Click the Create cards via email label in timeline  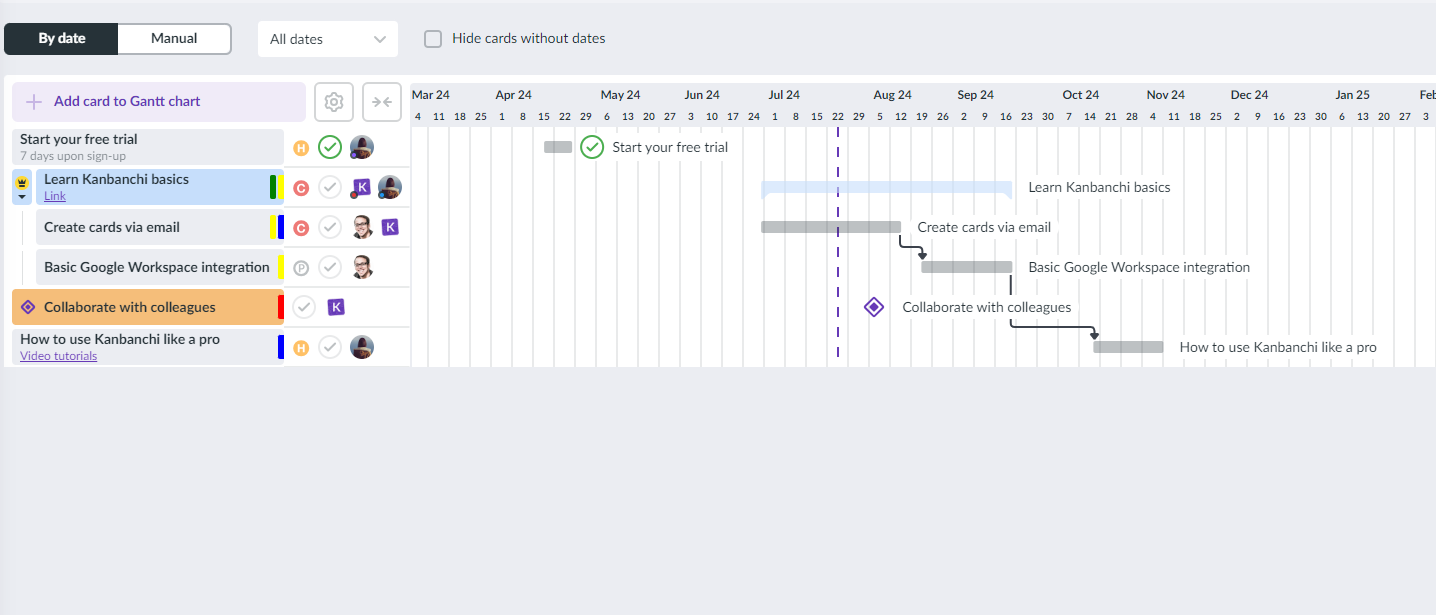[x=984, y=227]
